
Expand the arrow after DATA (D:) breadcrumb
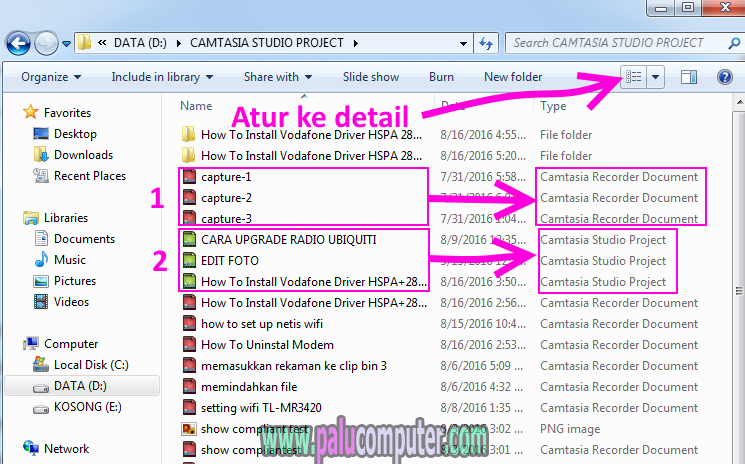click(179, 43)
